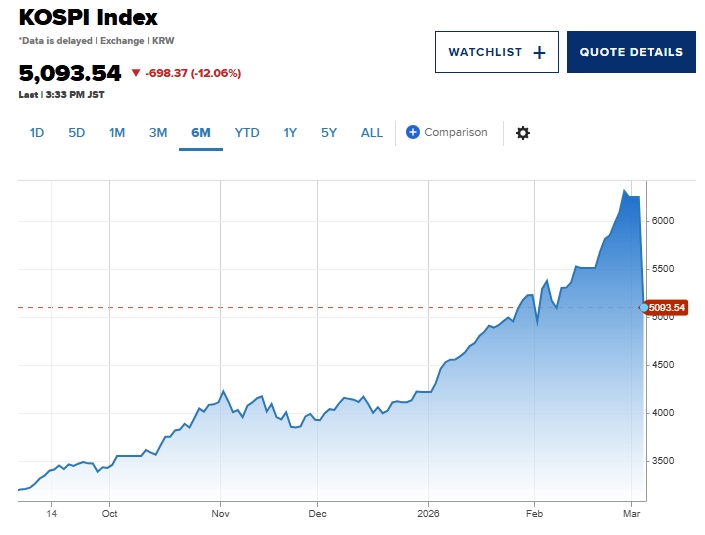This screenshot has width=705, height=535.
Task: Click the KOSPI Index title
Action: (x=88, y=17)
